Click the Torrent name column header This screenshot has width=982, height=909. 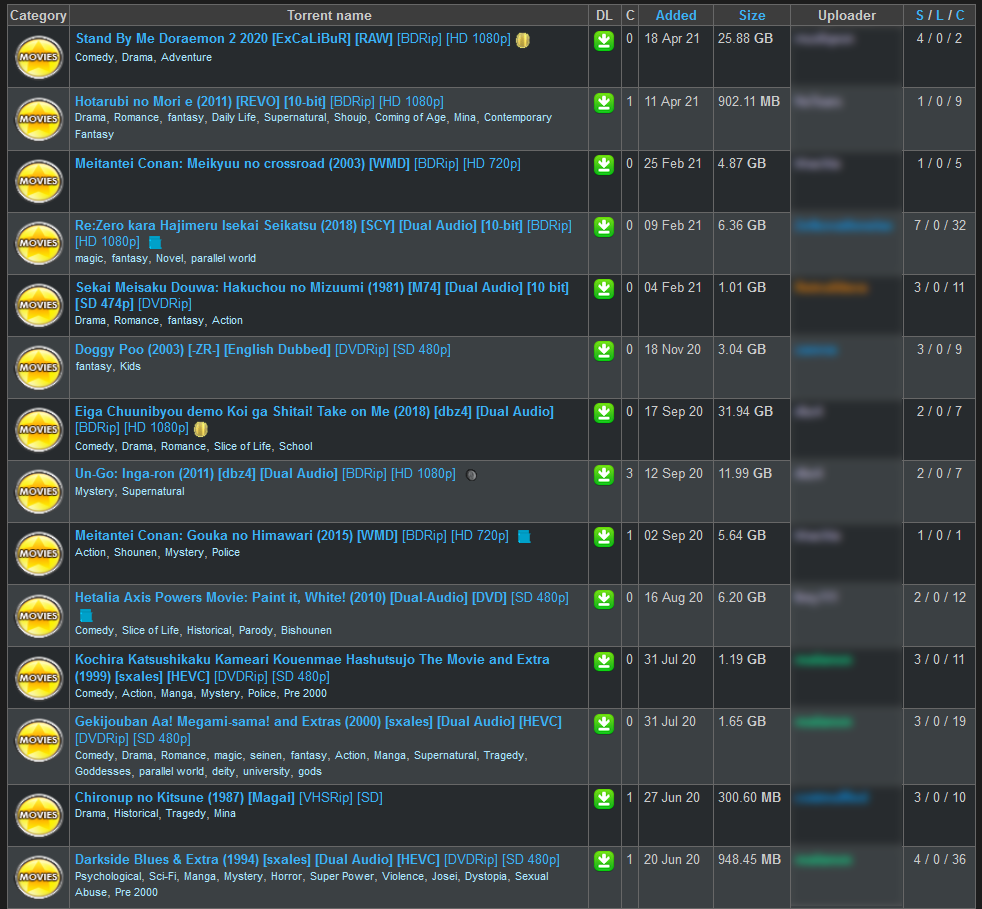tap(329, 15)
